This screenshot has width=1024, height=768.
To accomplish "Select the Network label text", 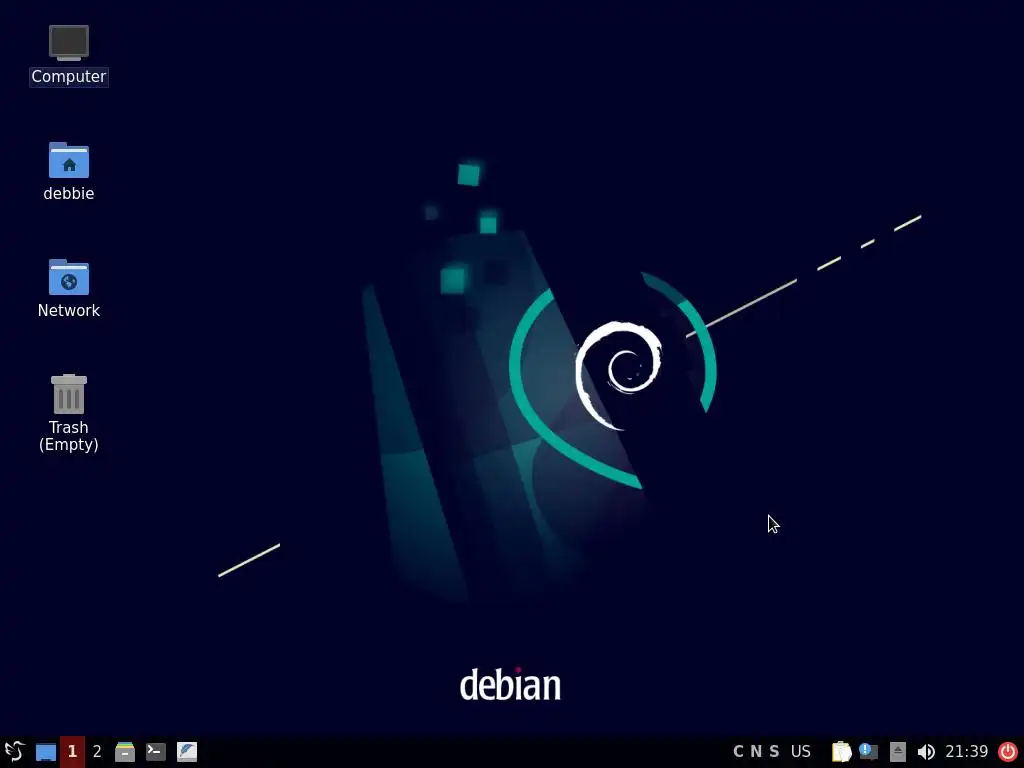I will click(x=69, y=310).
